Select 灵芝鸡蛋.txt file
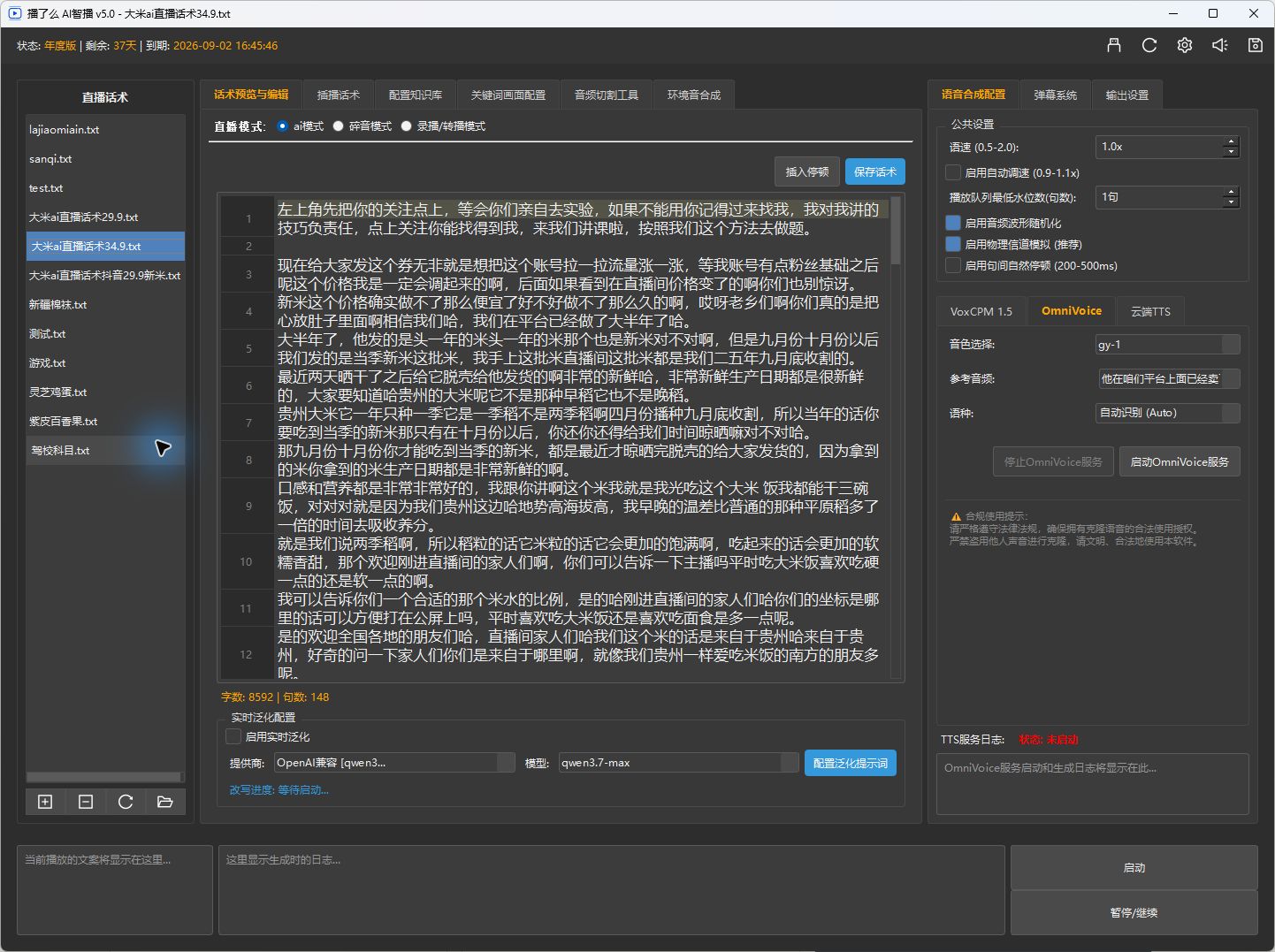 (x=105, y=392)
